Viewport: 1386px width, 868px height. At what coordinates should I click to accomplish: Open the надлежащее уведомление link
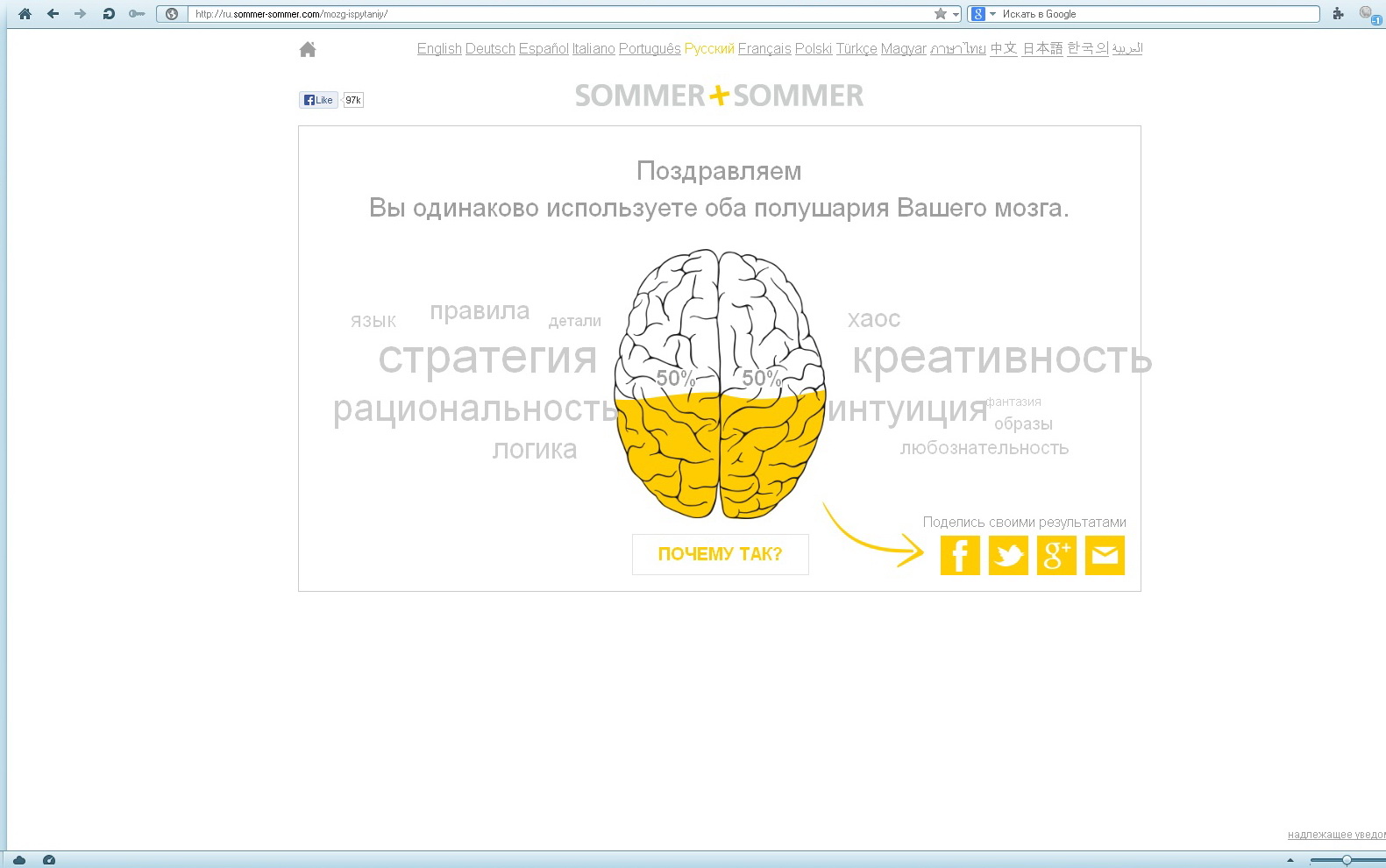(1336, 835)
